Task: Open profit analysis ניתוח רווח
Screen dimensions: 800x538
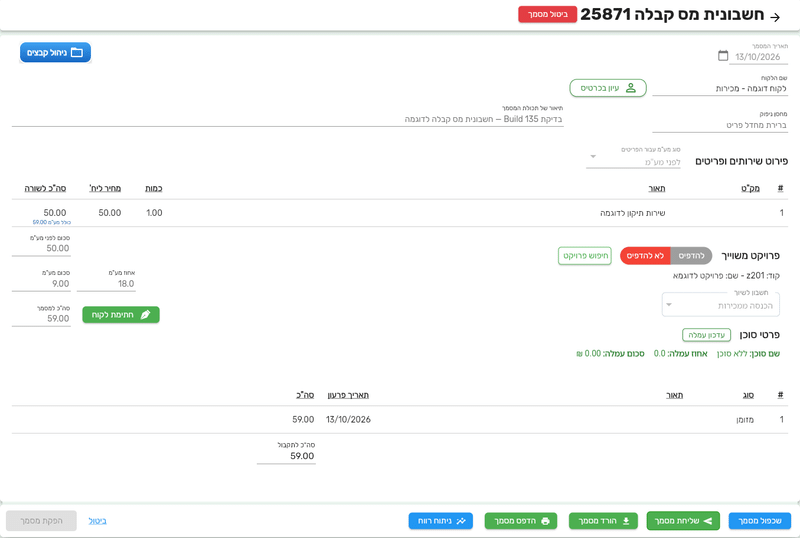Action: point(441,521)
